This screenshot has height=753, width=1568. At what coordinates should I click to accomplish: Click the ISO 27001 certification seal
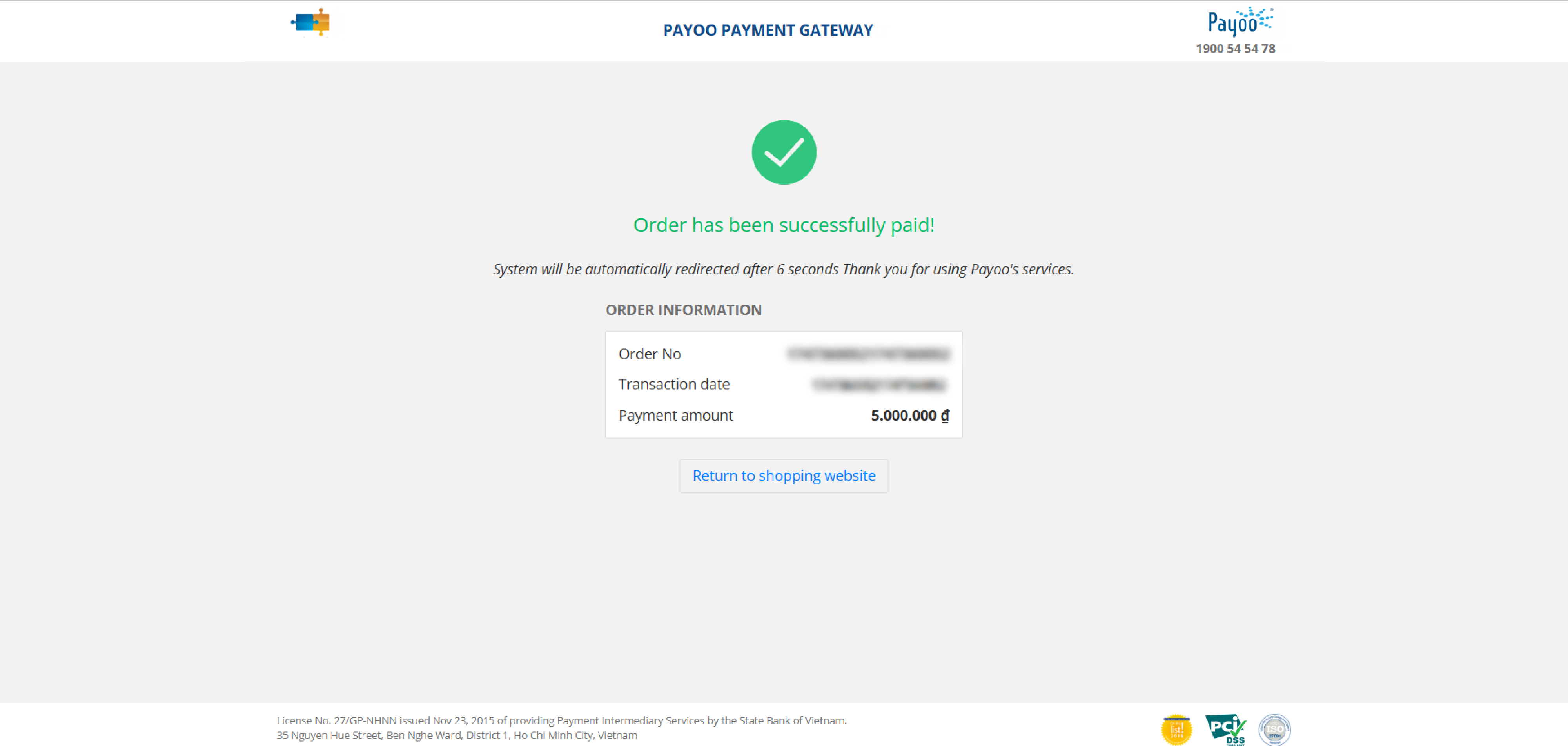[1274, 729]
